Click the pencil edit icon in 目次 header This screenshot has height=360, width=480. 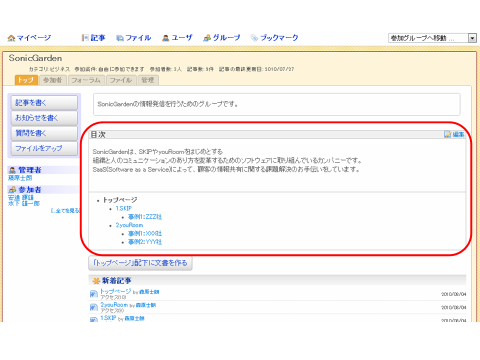[x=448, y=134]
